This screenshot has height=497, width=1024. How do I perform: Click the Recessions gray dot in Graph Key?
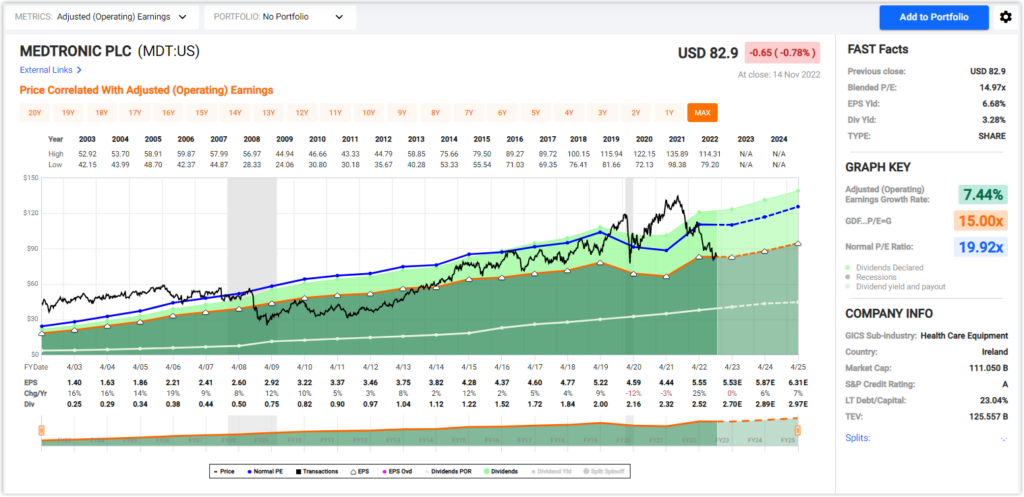pos(850,277)
